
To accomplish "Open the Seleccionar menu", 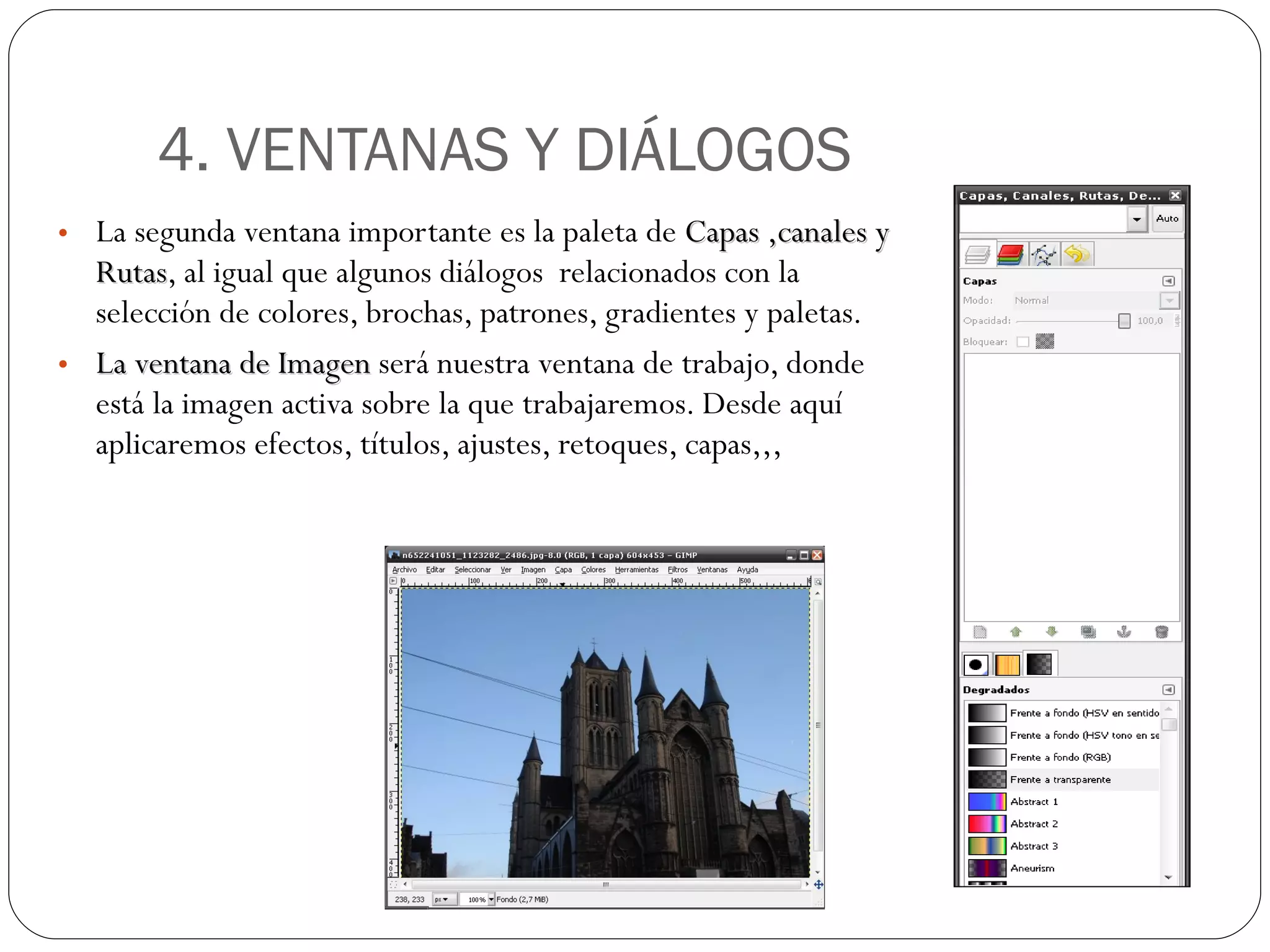I will tap(473, 570).
